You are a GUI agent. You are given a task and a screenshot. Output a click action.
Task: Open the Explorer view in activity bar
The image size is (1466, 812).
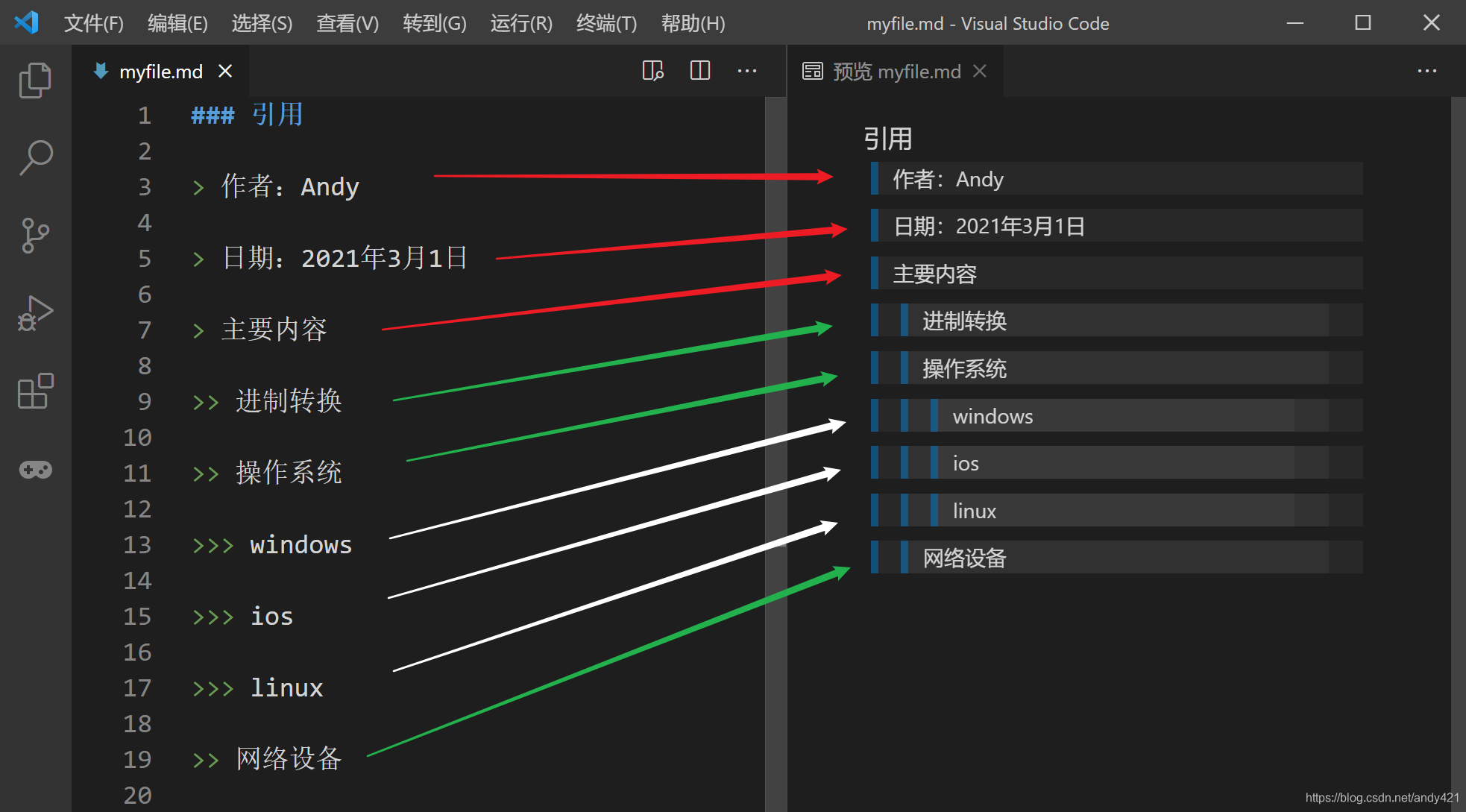click(35, 80)
